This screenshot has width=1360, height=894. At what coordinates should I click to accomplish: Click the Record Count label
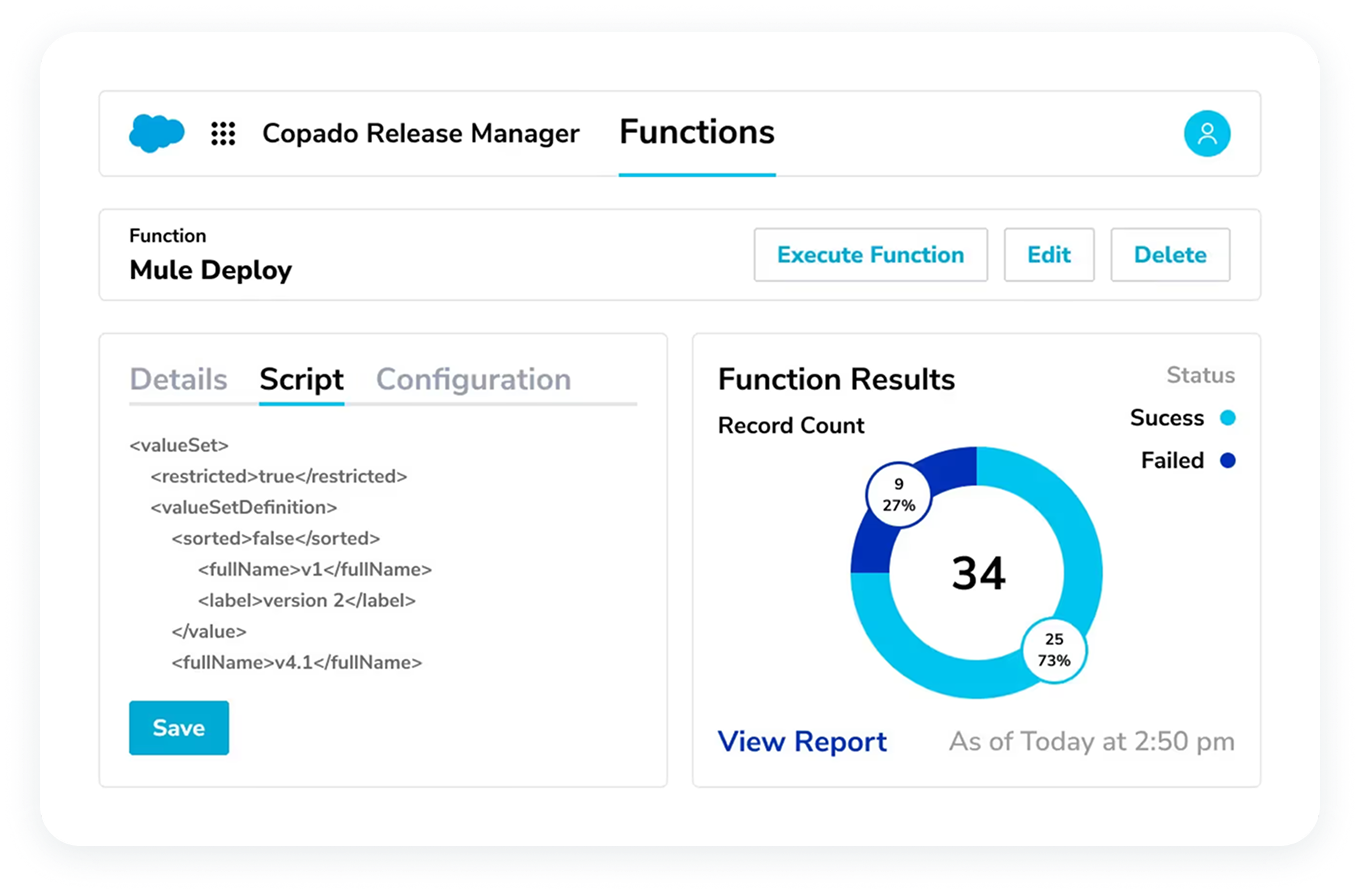click(x=791, y=425)
